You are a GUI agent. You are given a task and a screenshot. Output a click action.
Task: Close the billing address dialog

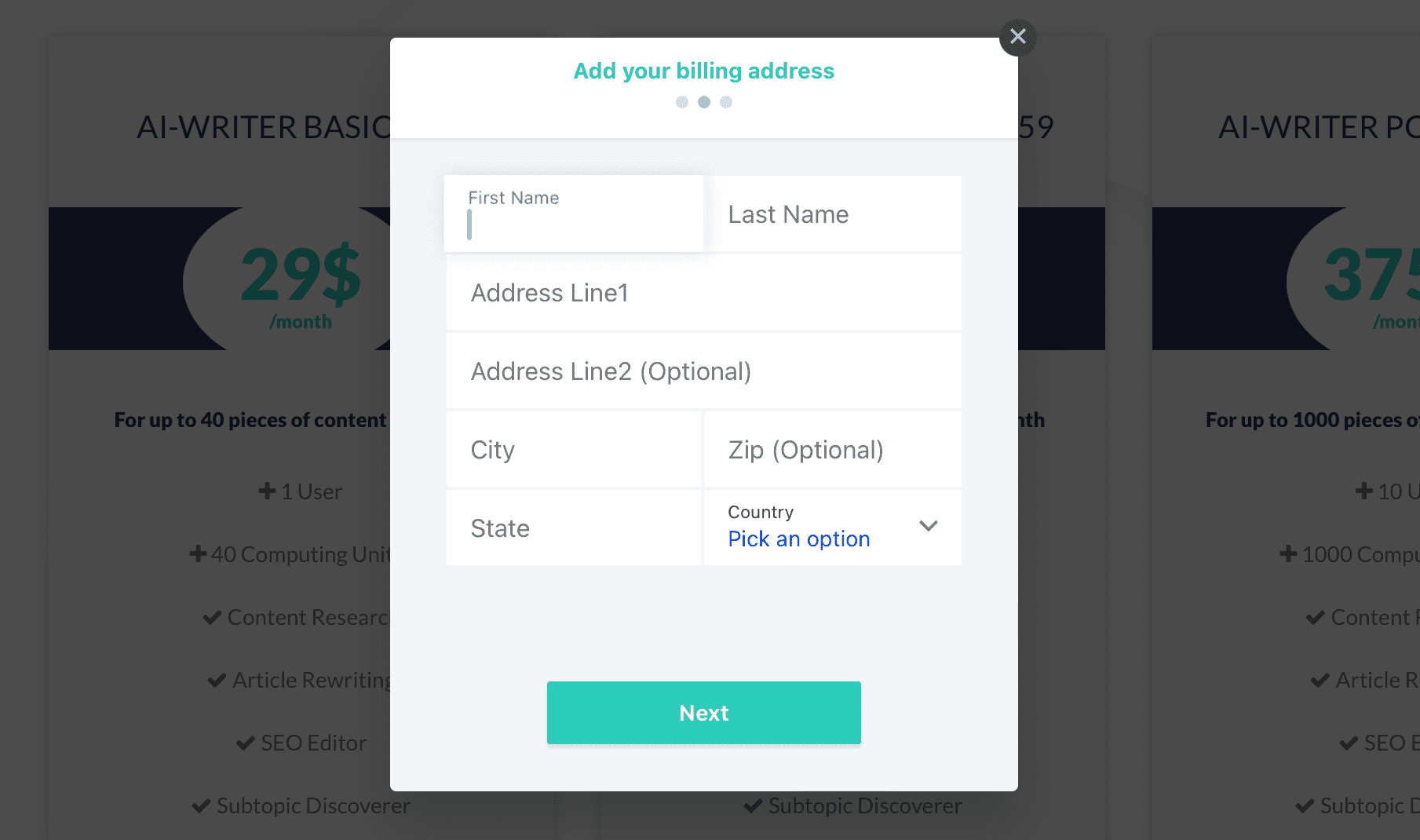click(x=1017, y=37)
